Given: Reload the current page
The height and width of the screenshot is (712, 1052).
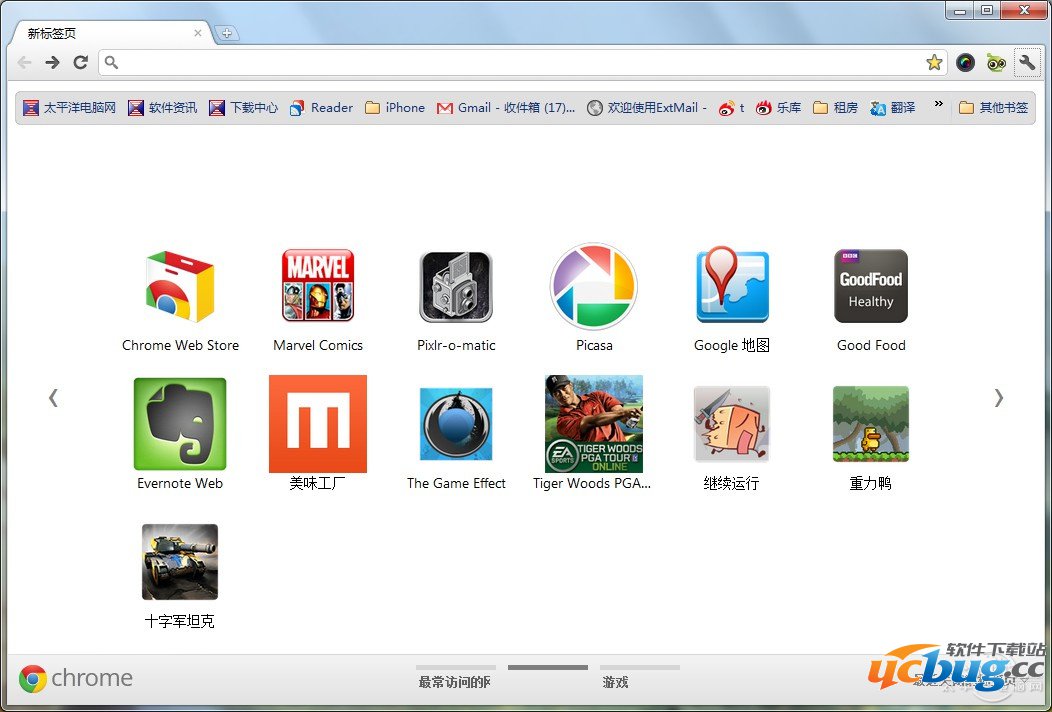Looking at the screenshot, I should pyautogui.click(x=81, y=62).
